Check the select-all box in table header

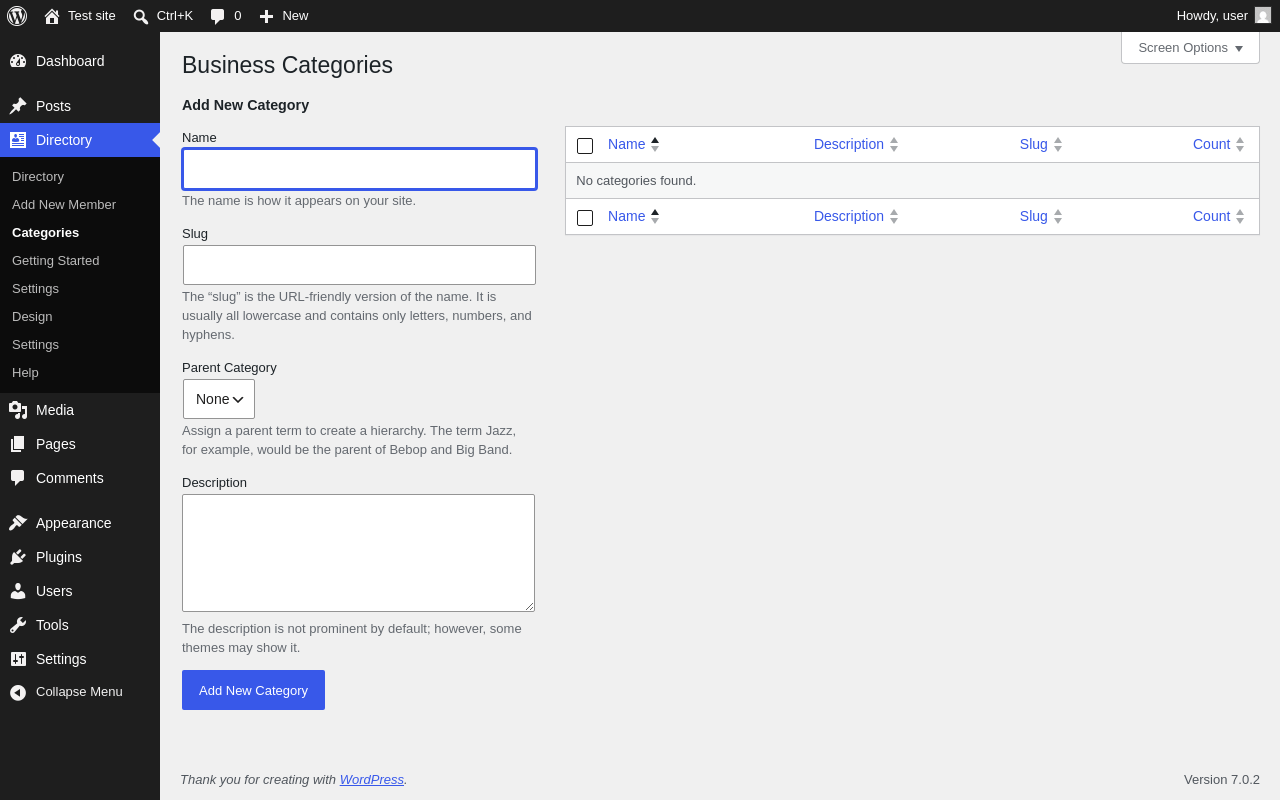(585, 146)
